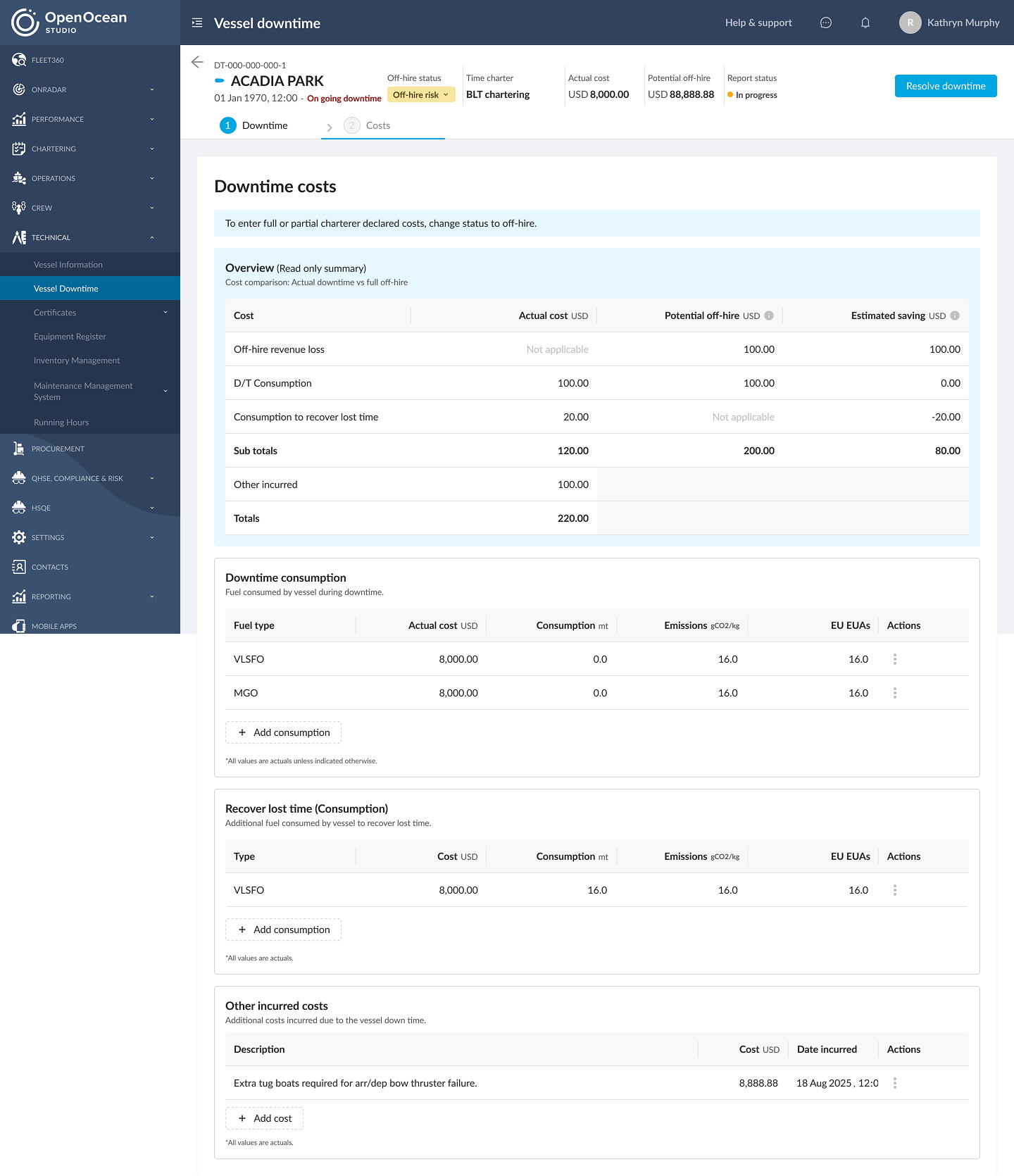This screenshot has height=1176, width=1014.
Task: Open Kathryn Murphy user profile avatar
Action: 910,23
